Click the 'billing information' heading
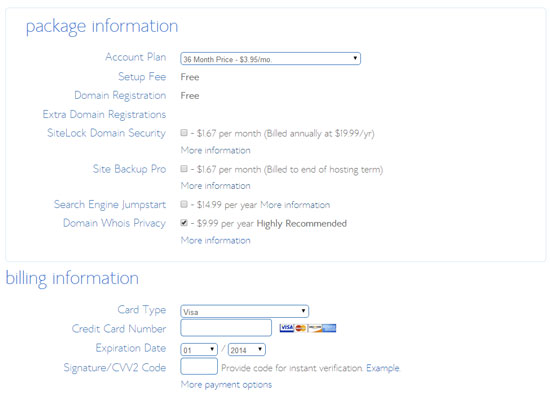550x394 pixels. [x=72, y=279]
